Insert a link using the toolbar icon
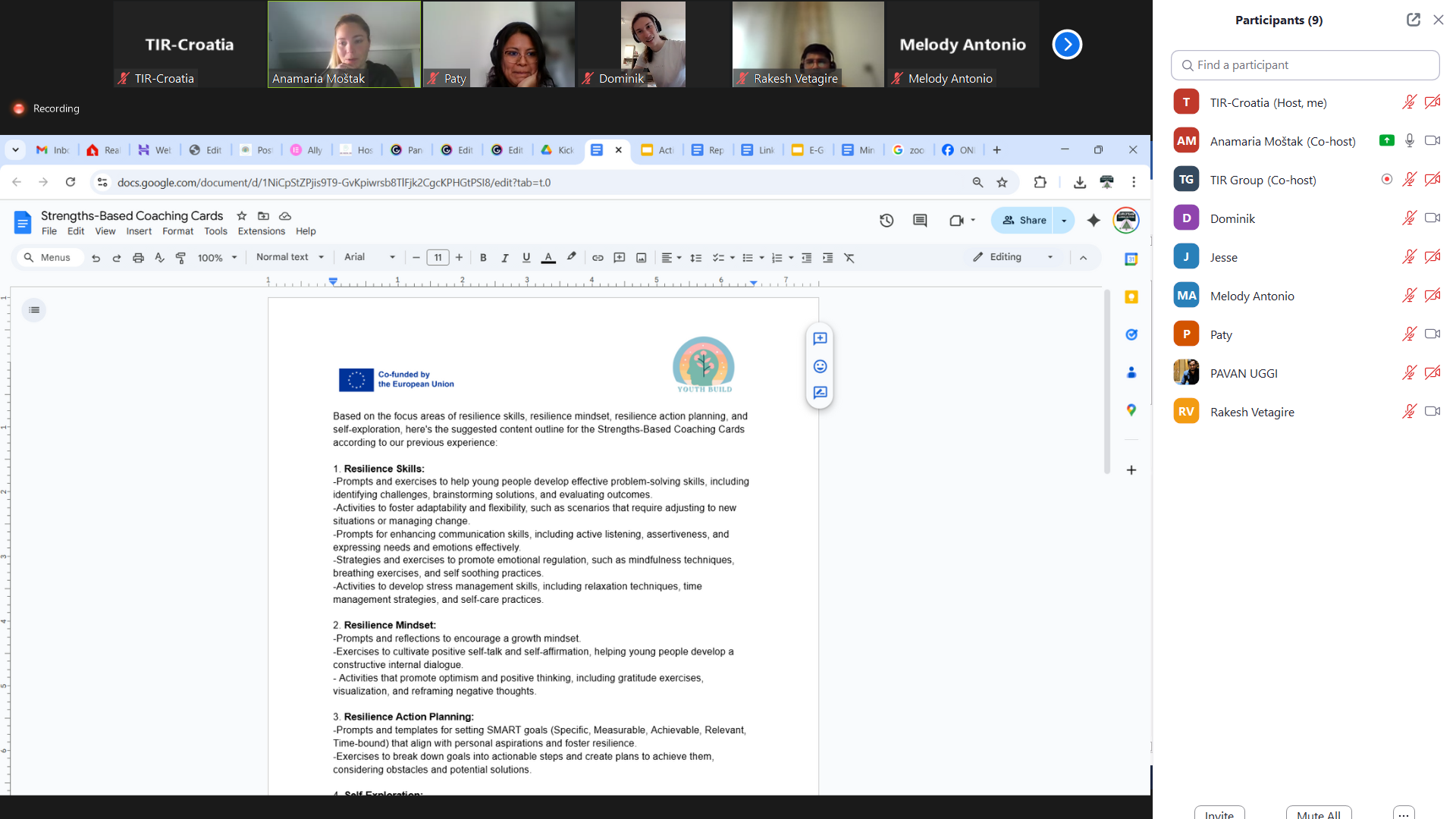 click(598, 258)
